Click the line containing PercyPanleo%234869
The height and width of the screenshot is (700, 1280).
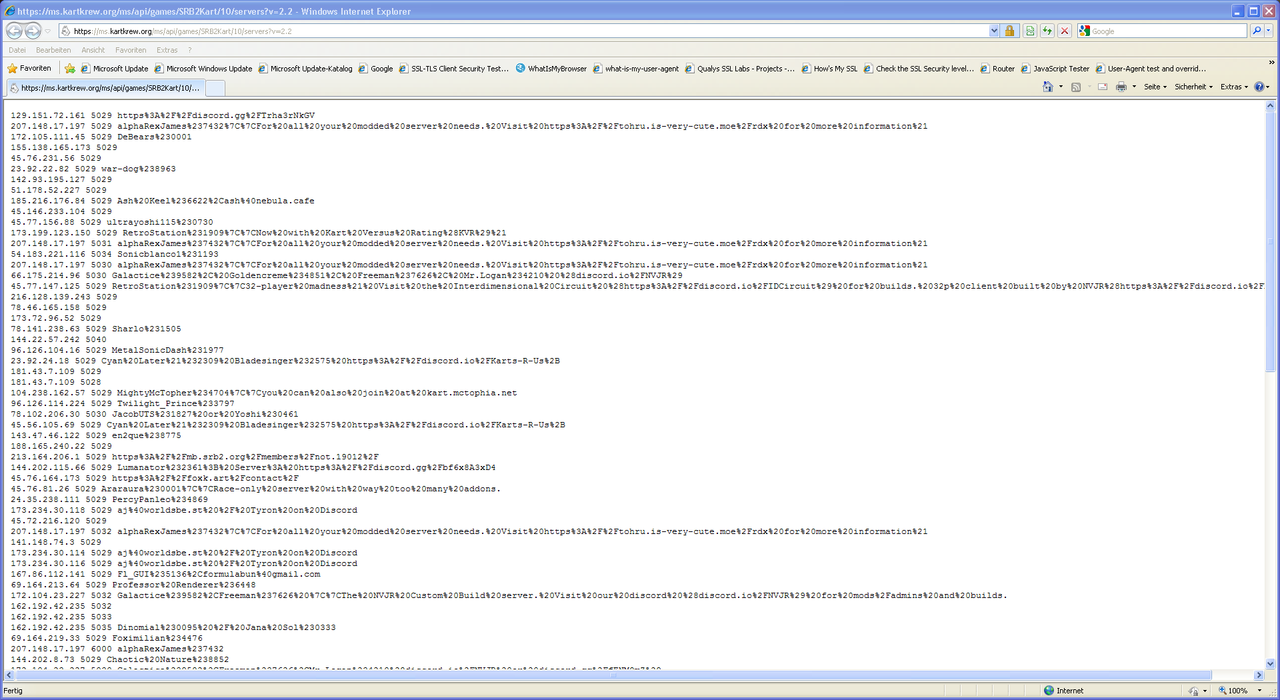point(109,499)
